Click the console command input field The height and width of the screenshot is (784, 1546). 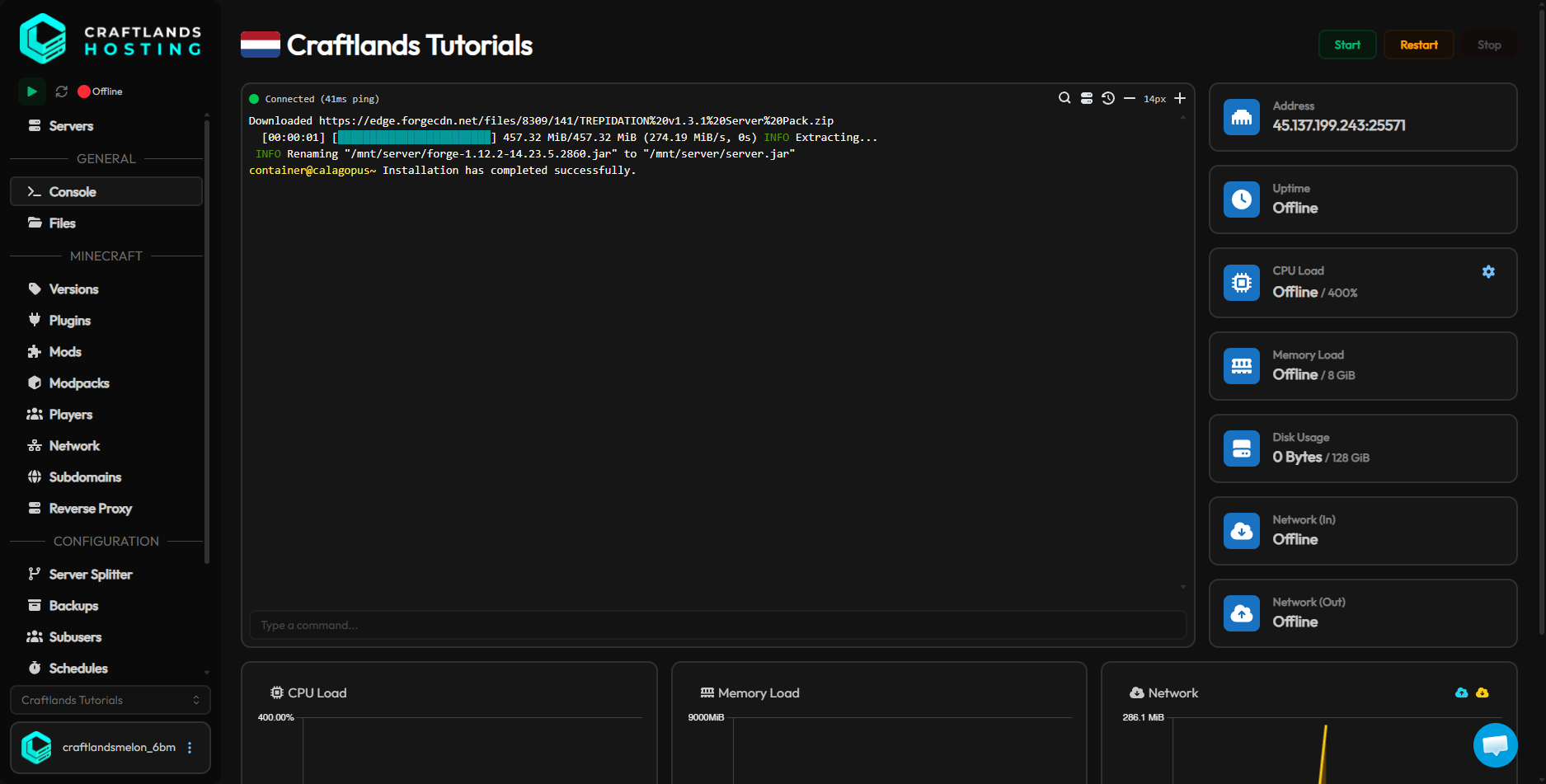717,625
